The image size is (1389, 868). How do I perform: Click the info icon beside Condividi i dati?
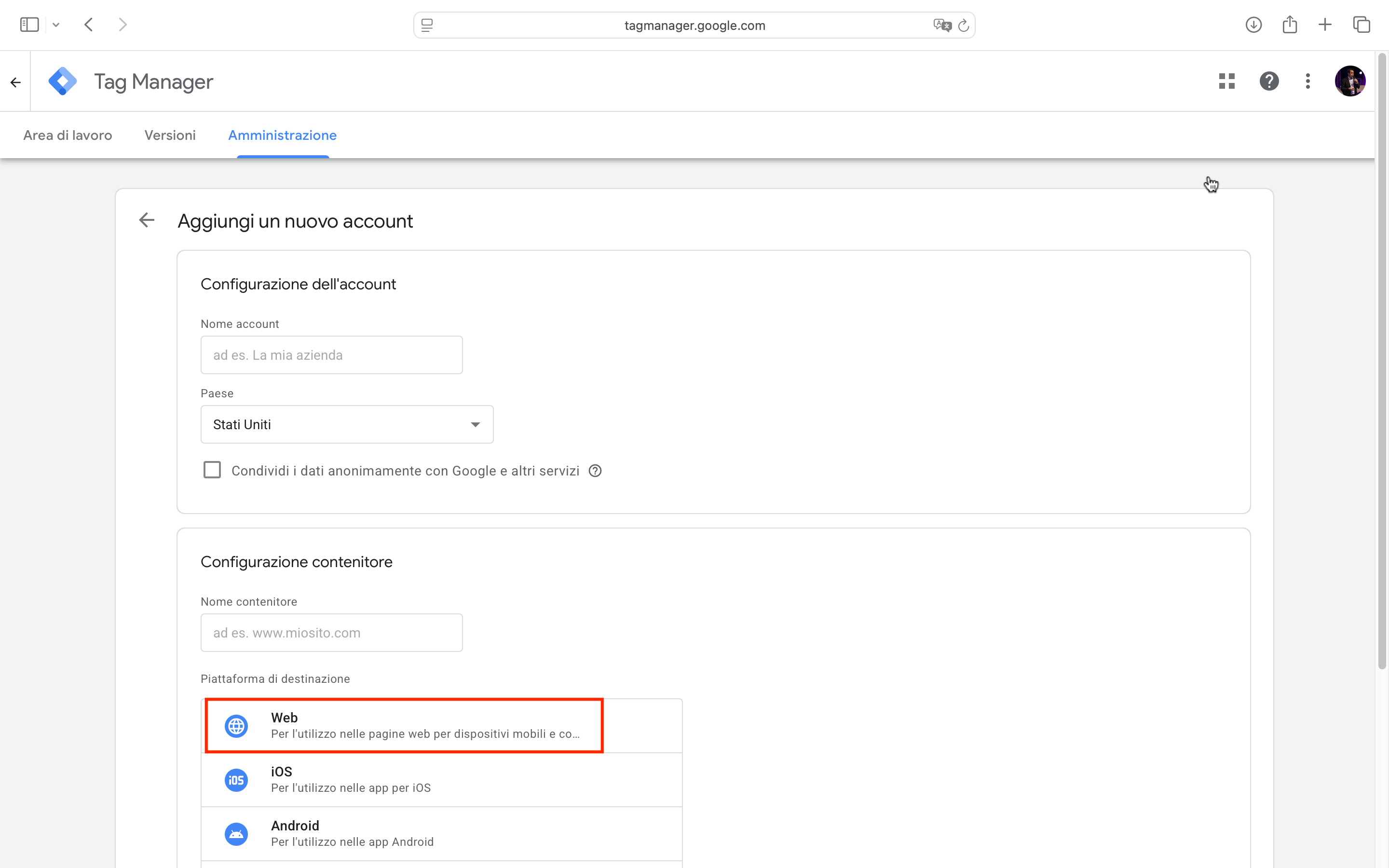[595, 471]
